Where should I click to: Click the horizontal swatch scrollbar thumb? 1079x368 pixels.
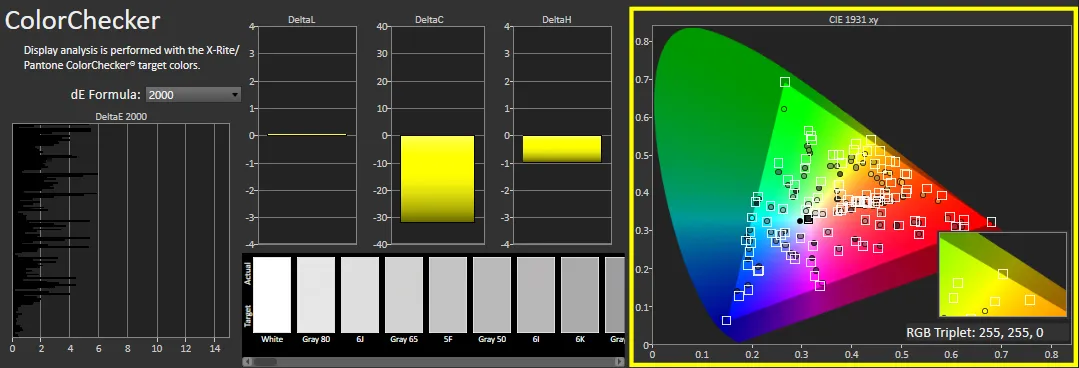coord(265,361)
